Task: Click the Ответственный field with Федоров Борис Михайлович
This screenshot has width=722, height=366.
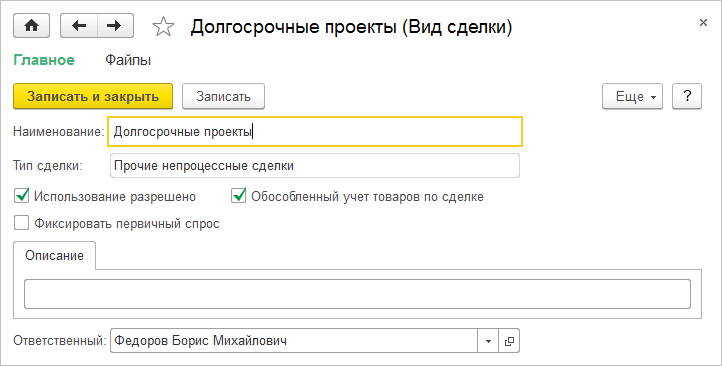Action: coord(294,341)
